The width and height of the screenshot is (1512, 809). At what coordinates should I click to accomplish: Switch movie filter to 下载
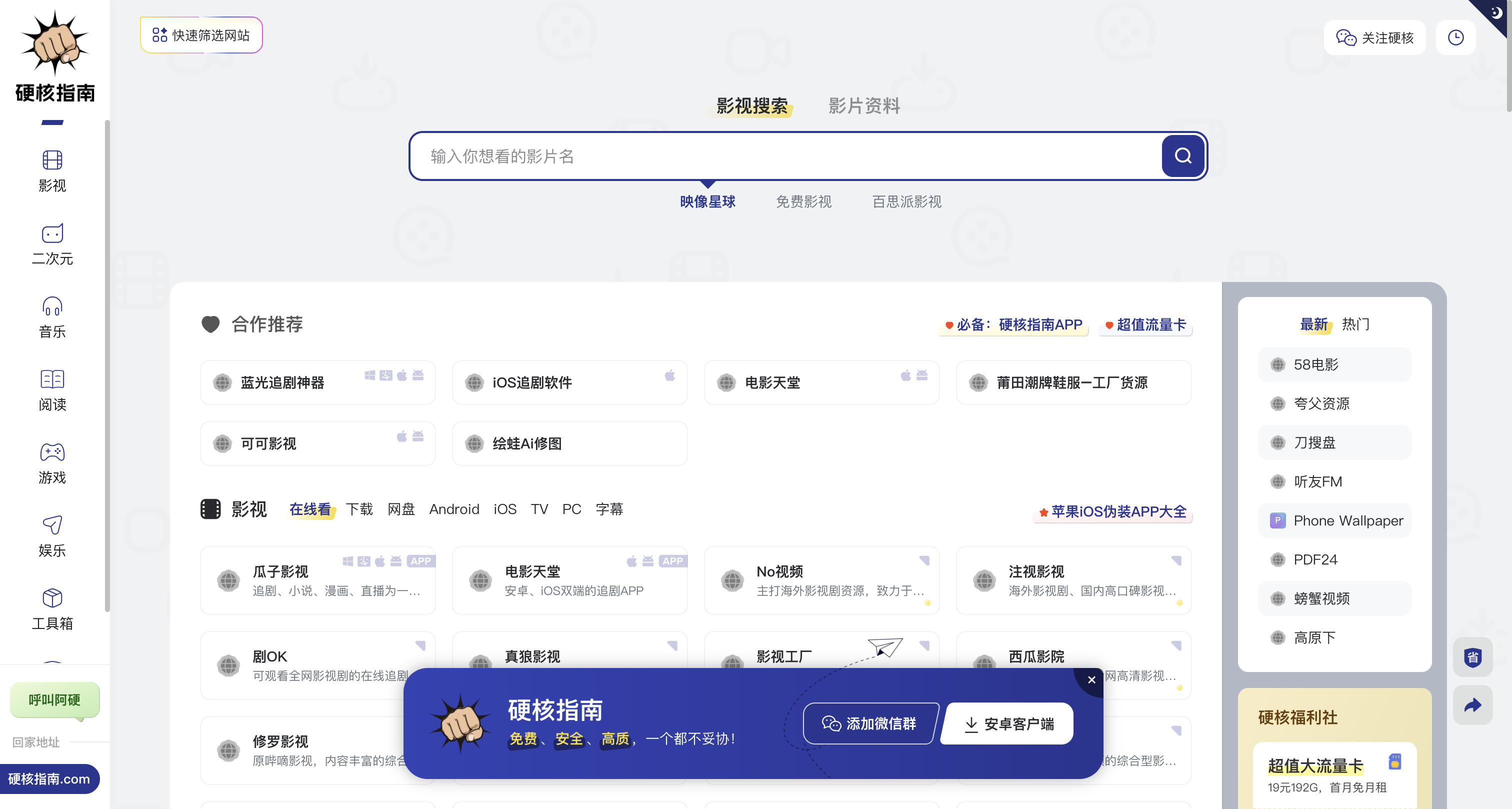[x=359, y=509]
